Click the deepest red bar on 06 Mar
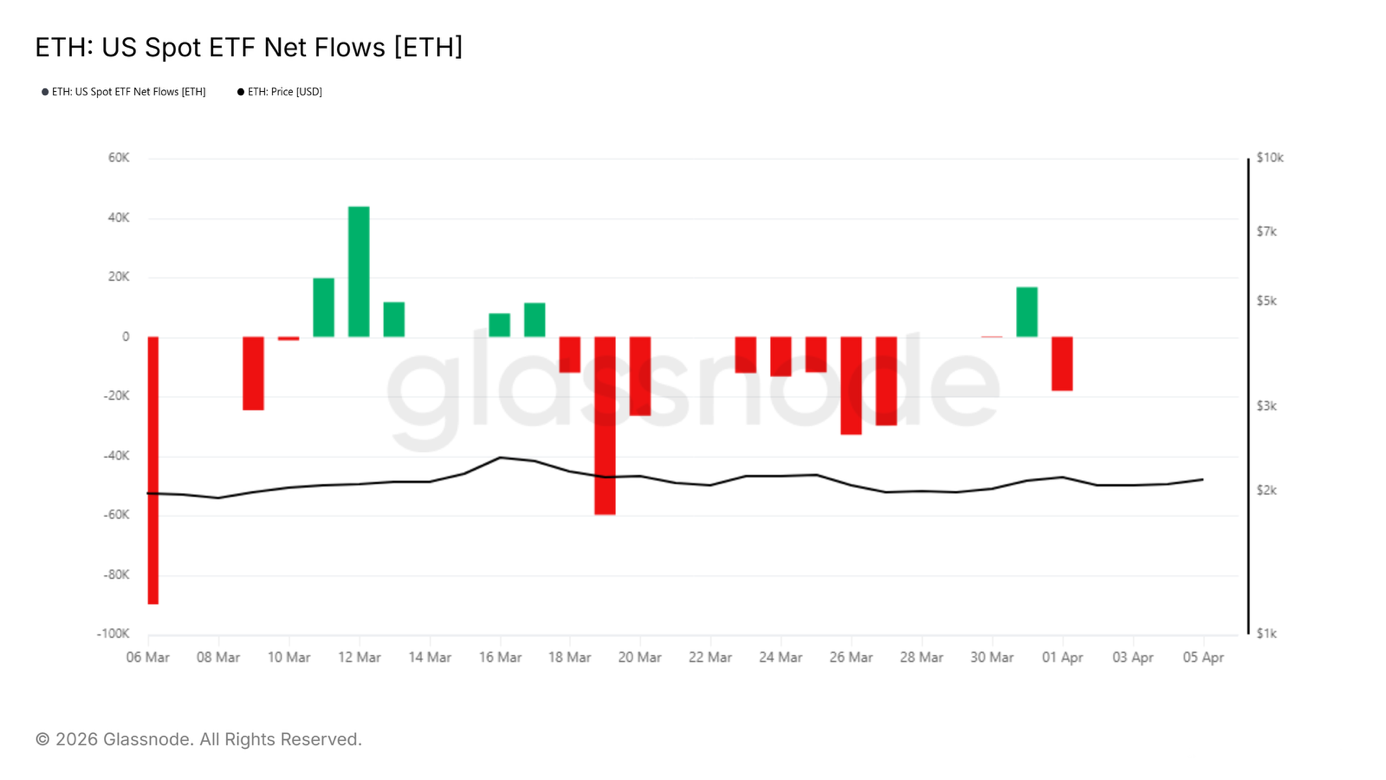This screenshot has height=780, width=1386. (x=153, y=470)
